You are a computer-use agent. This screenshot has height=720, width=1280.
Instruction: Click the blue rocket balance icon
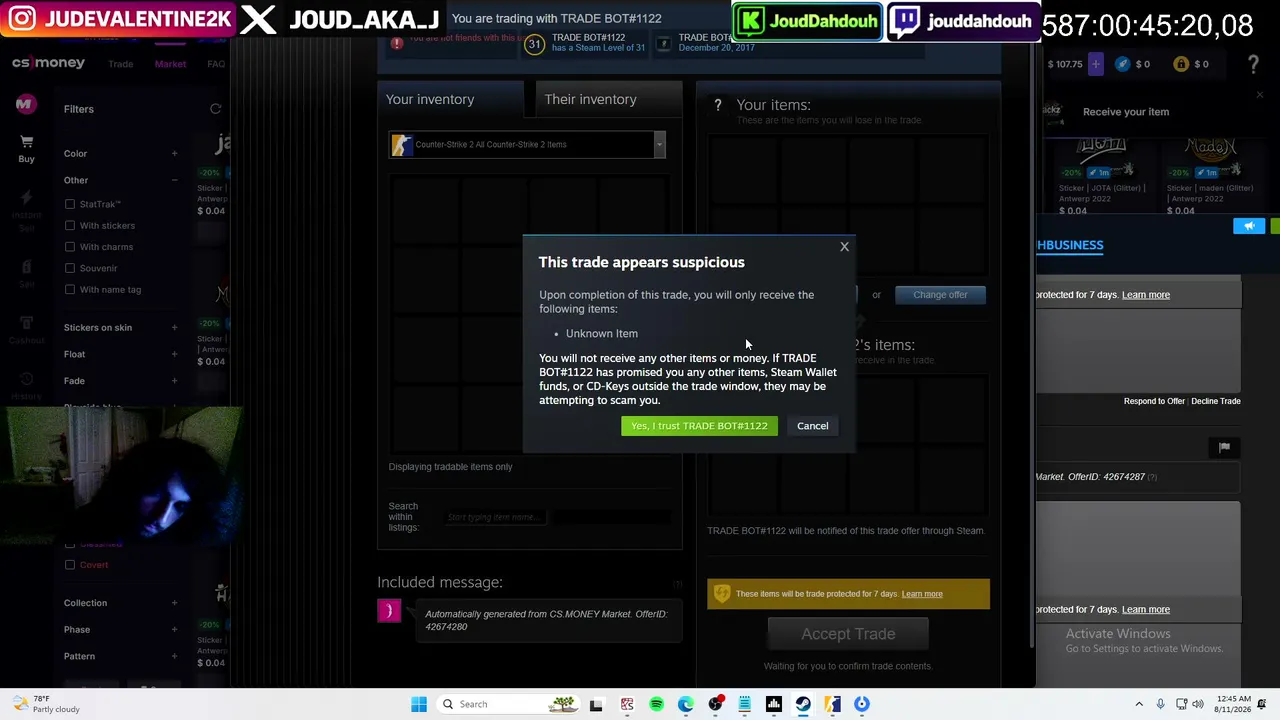click(1123, 64)
